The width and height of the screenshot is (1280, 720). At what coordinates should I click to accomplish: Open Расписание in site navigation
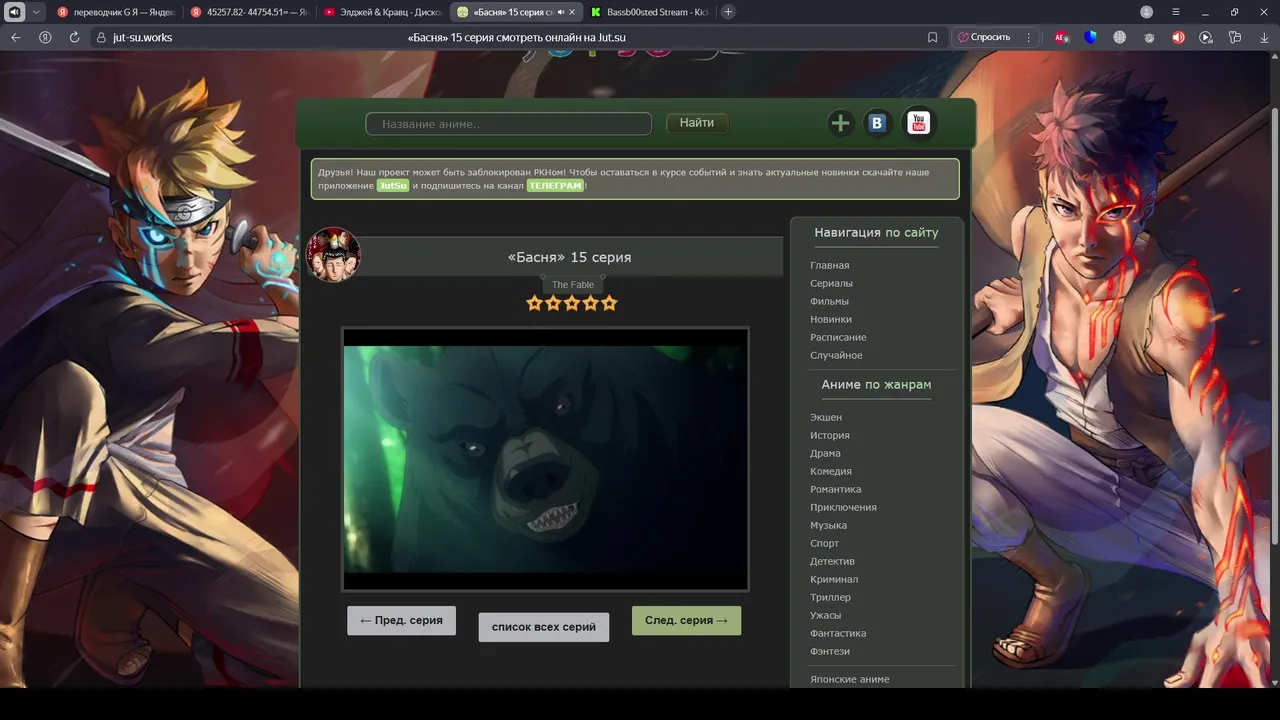click(838, 337)
